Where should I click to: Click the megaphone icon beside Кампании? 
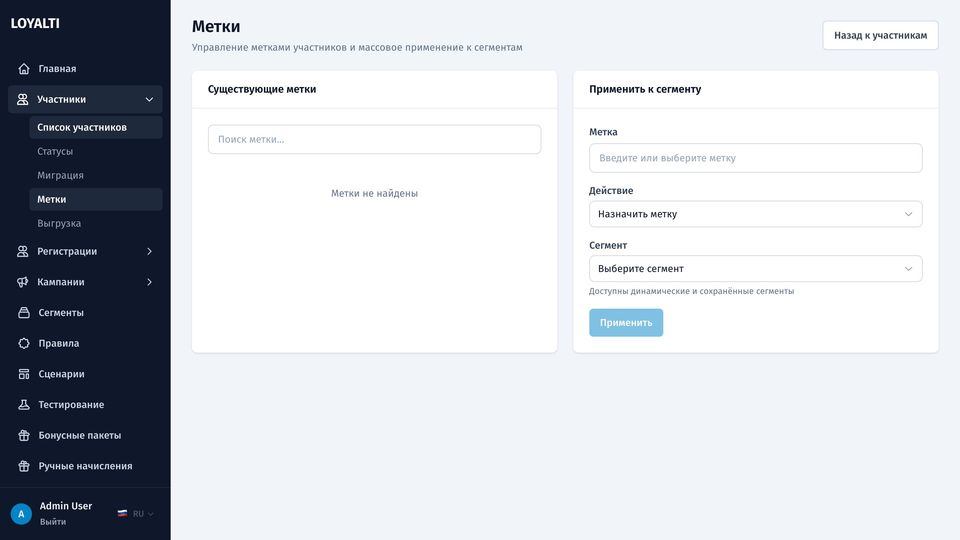pos(23,282)
